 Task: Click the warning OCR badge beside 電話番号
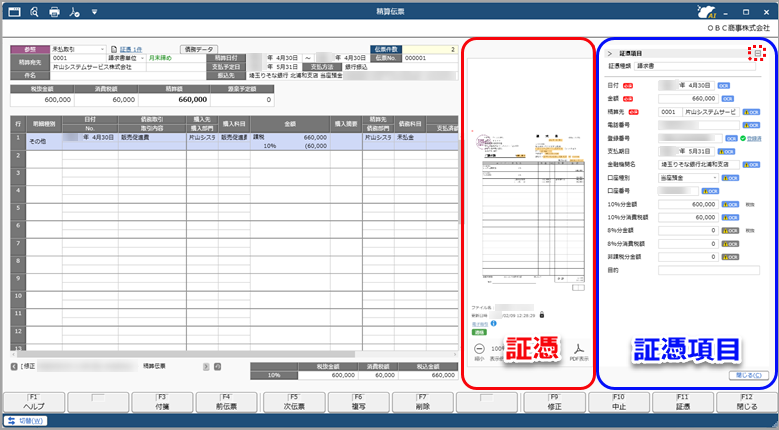[x=751, y=125]
